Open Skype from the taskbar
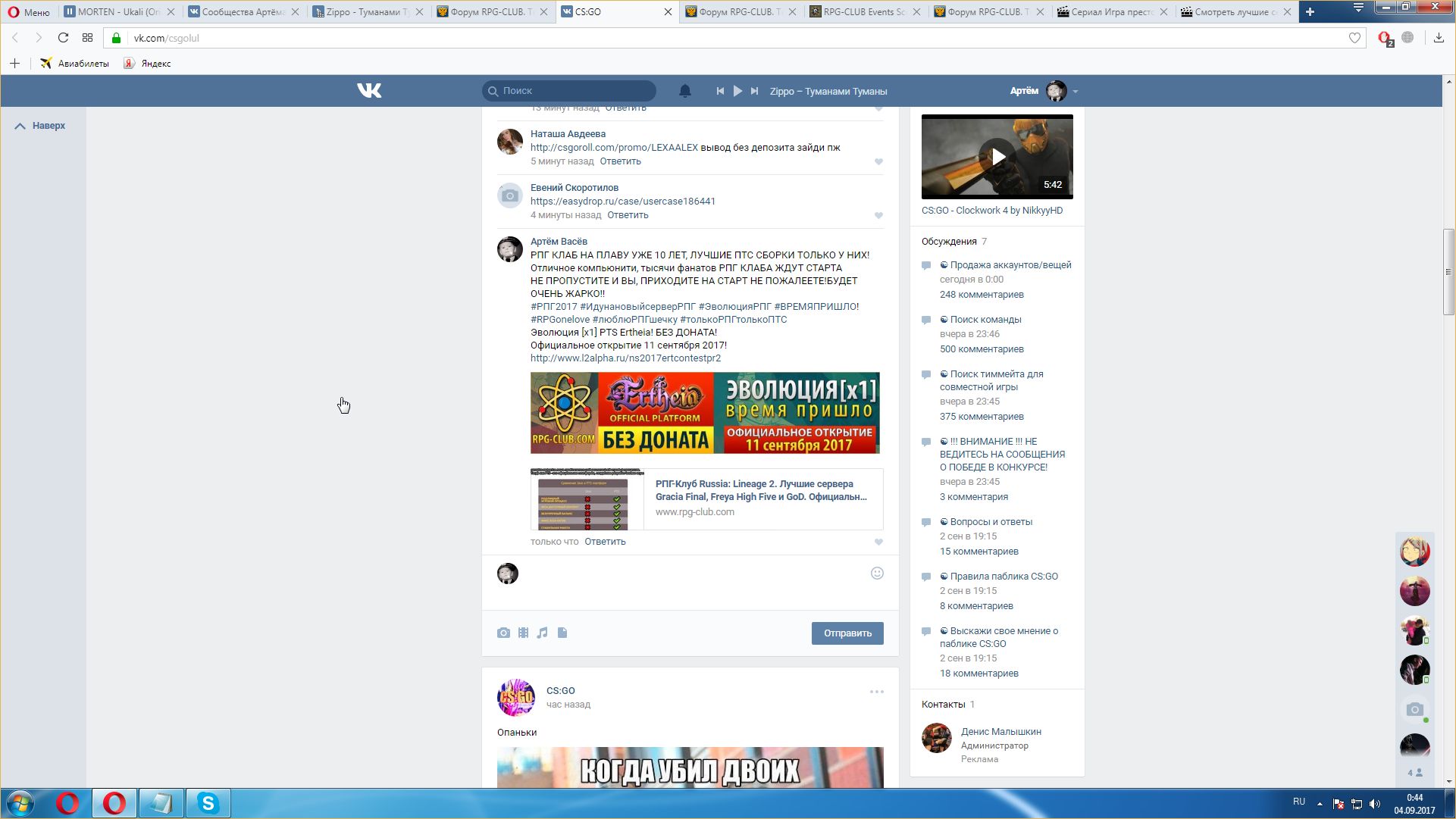The width and height of the screenshot is (1456, 819). point(208,803)
